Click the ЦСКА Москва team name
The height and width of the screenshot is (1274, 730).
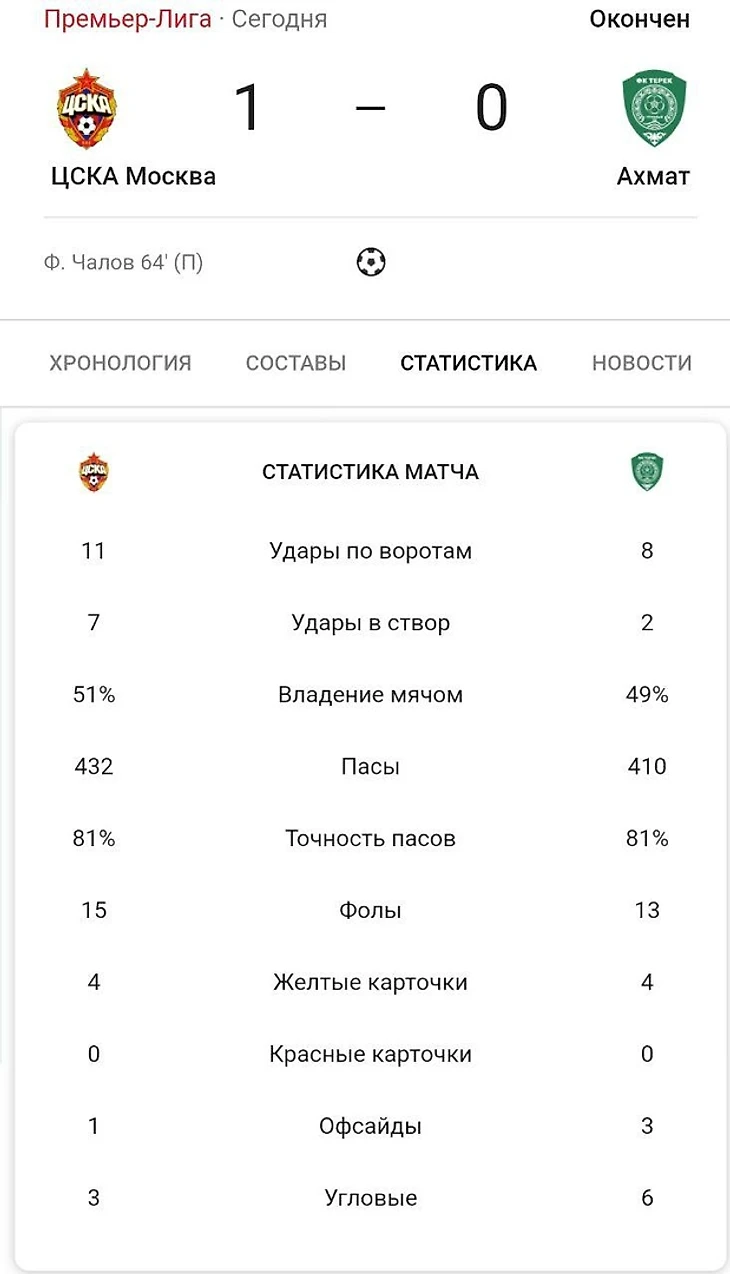[x=134, y=177]
